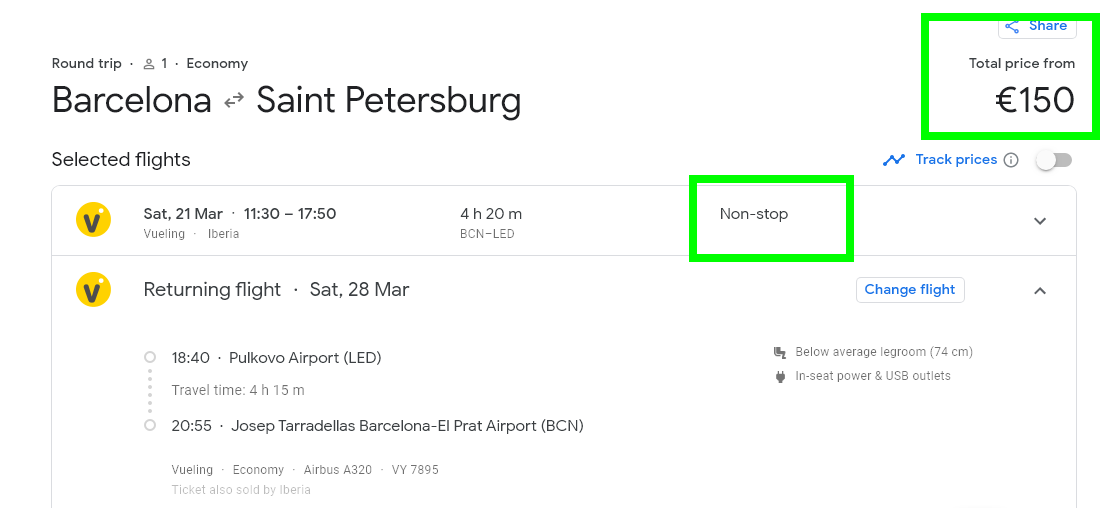The width and height of the screenshot is (1120, 508).
Task: Click the Vueling logo beside Returning flight
Action: point(94,289)
